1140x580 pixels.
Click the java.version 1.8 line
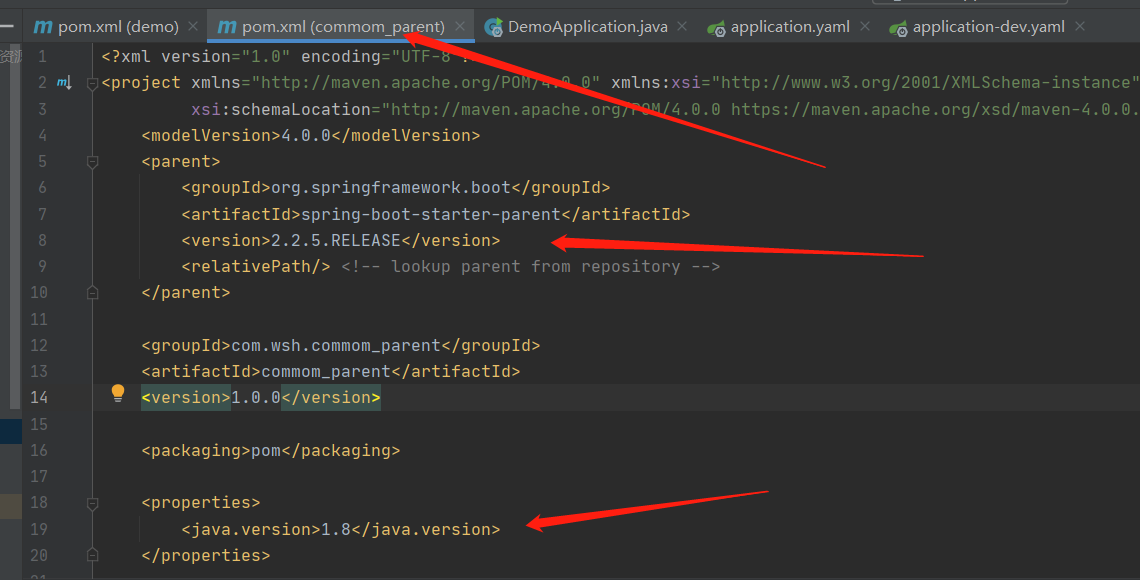point(341,530)
